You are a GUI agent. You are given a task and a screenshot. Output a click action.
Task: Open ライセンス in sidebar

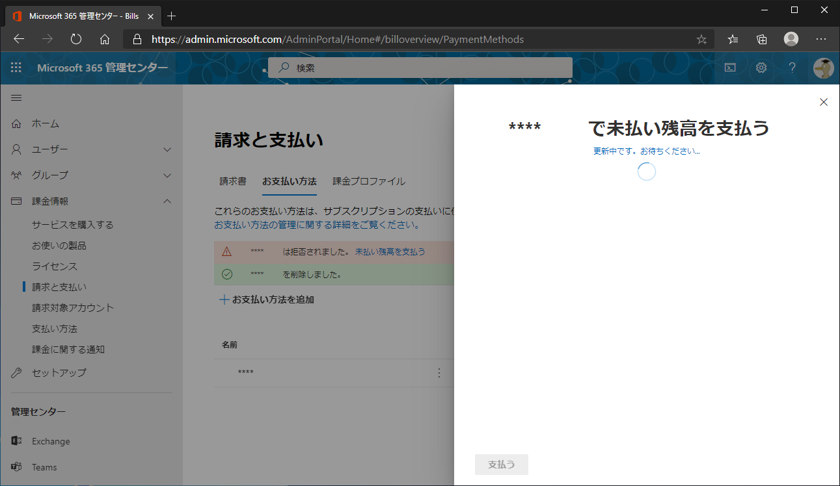click(54, 266)
